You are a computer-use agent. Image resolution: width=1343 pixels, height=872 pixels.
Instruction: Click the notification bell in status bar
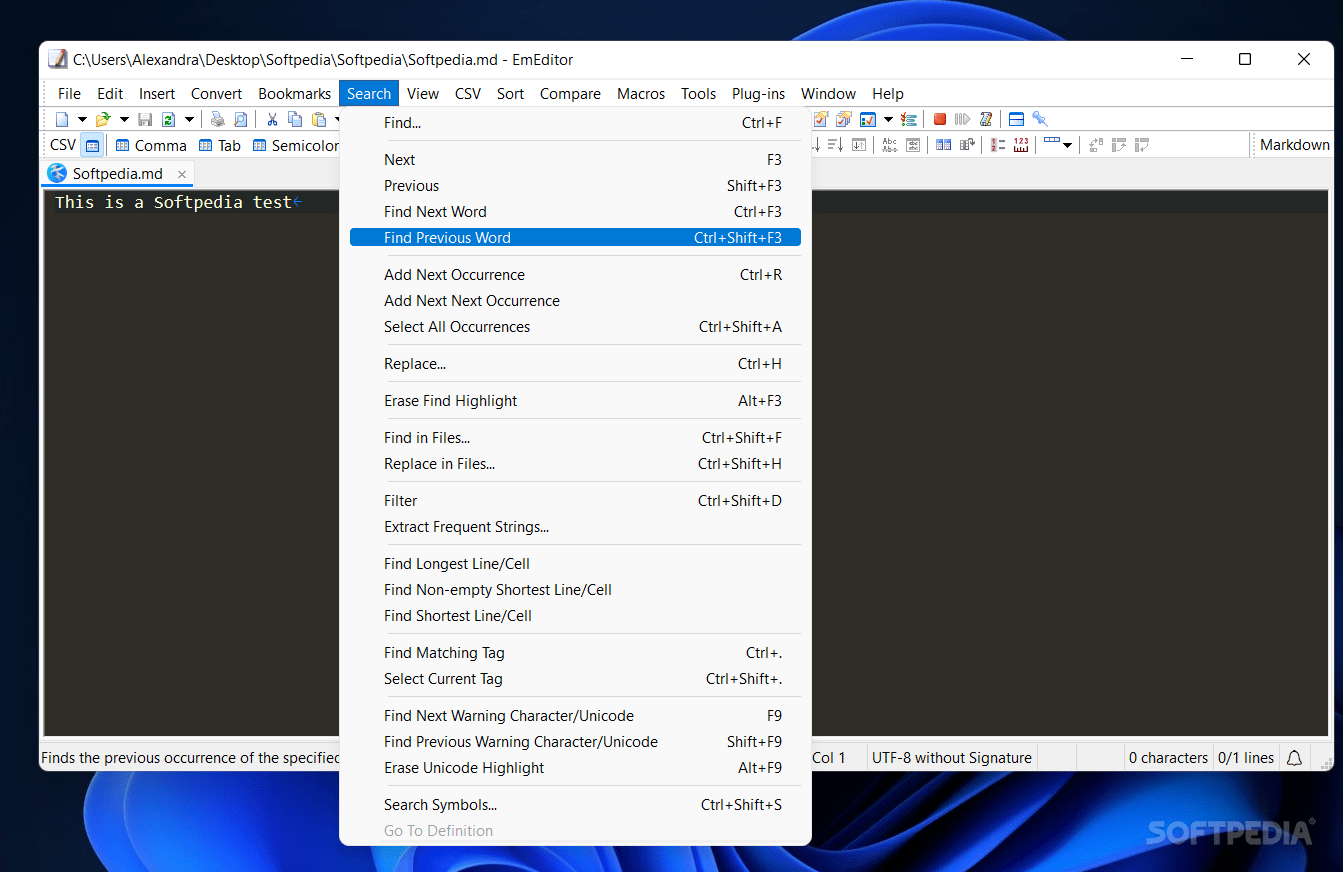(x=1294, y=758)
